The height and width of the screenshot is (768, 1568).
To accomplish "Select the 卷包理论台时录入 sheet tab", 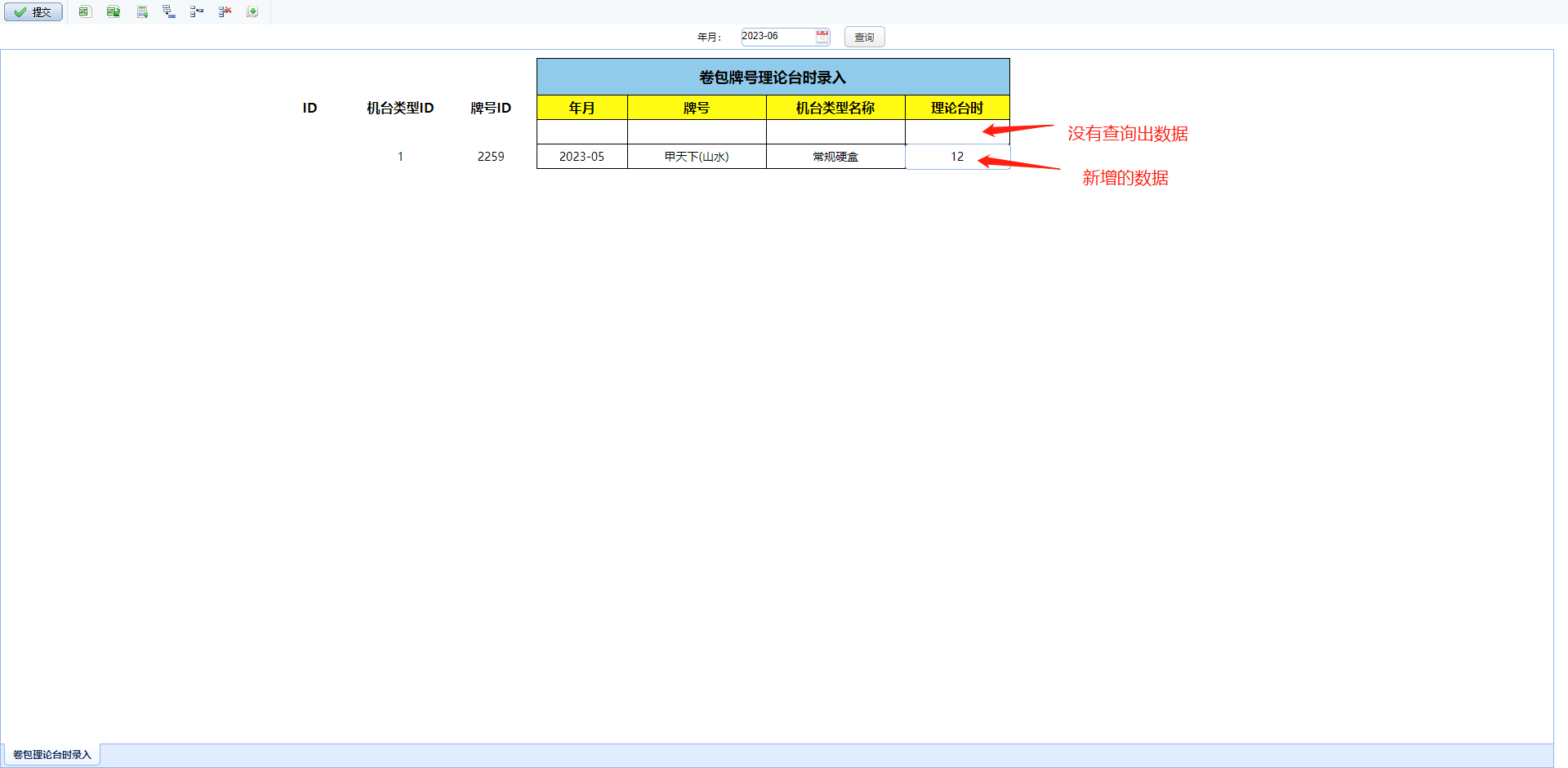I will coord(51,755).
